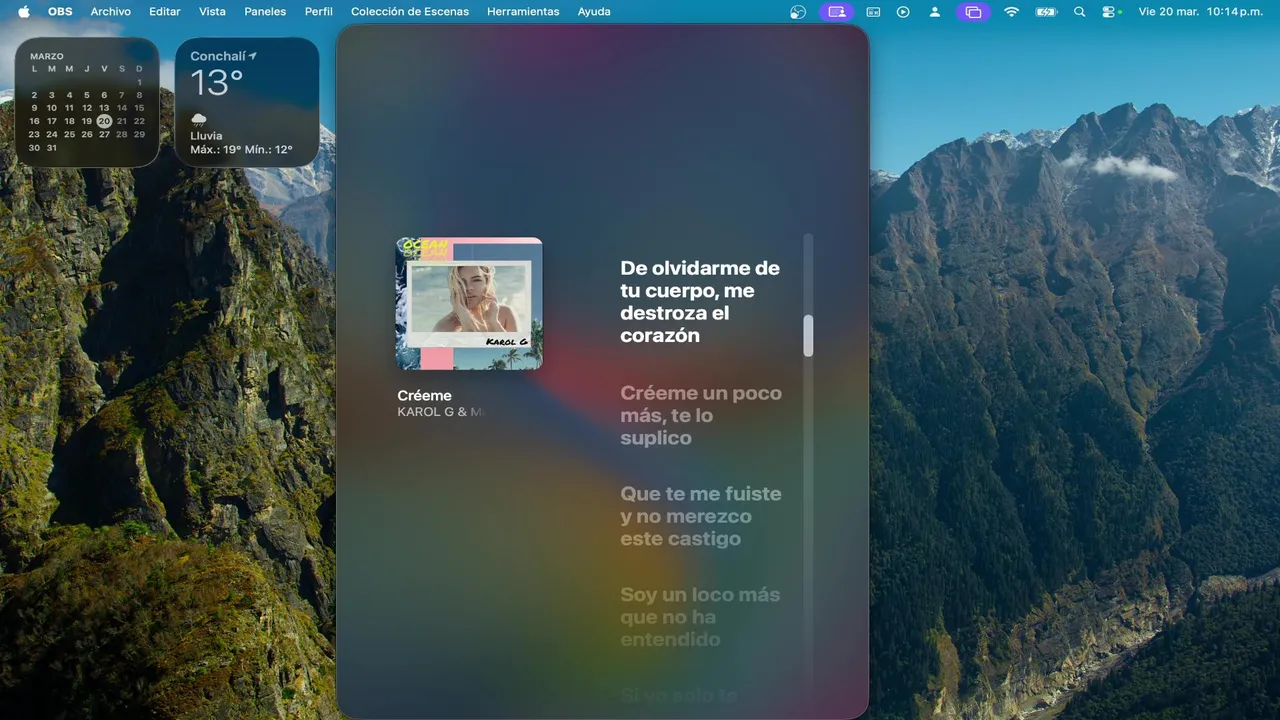This screenshot has width=1280, height=720.
Task: Open the Editar menu
Action: coord(165,12)
